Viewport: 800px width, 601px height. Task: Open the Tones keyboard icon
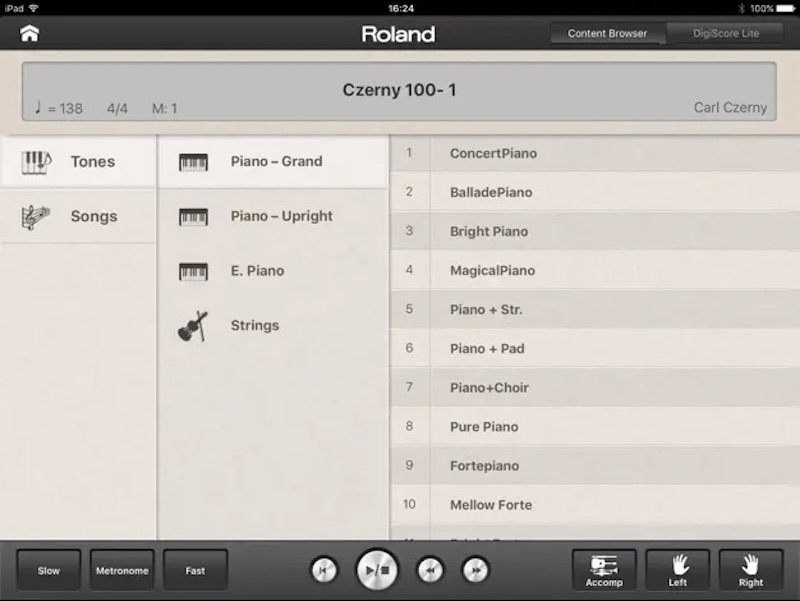tap(36, 162)
